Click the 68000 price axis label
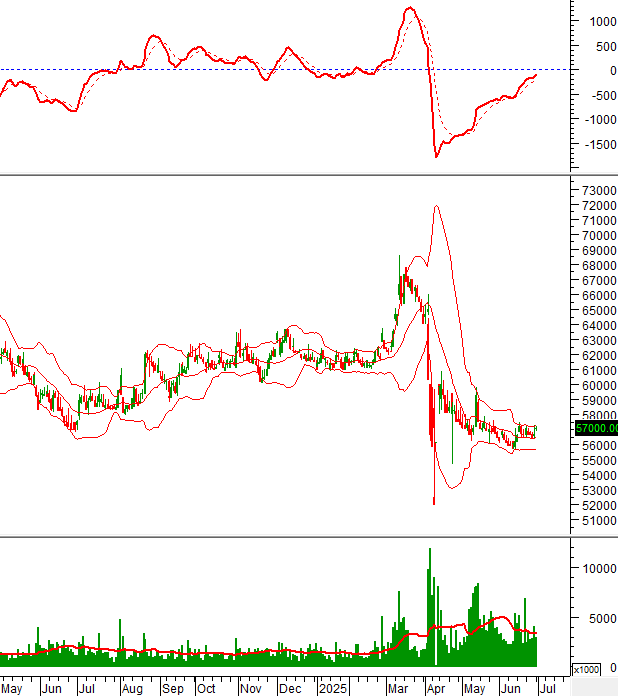Image resolution: width=618 pixels, height=696 pixels. 599,266
